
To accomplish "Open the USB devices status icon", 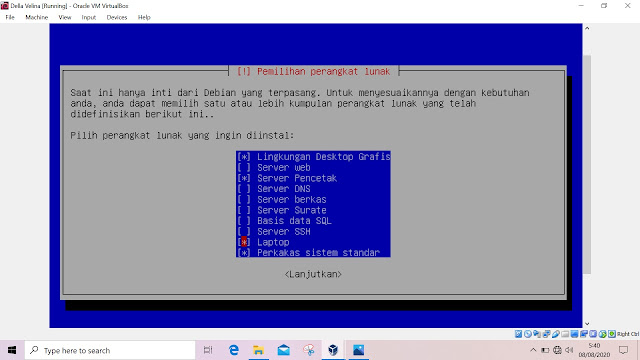I will pos(556,334).
